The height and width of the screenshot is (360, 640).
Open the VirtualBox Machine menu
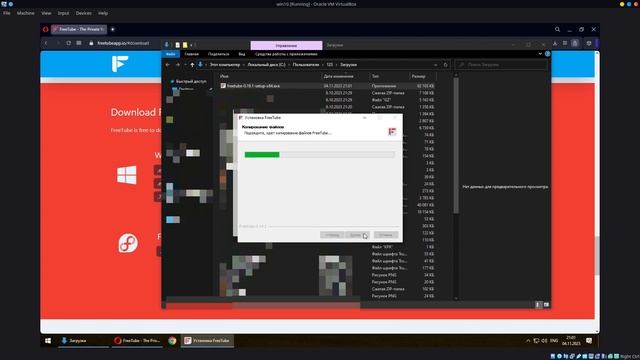click(26, 13)
